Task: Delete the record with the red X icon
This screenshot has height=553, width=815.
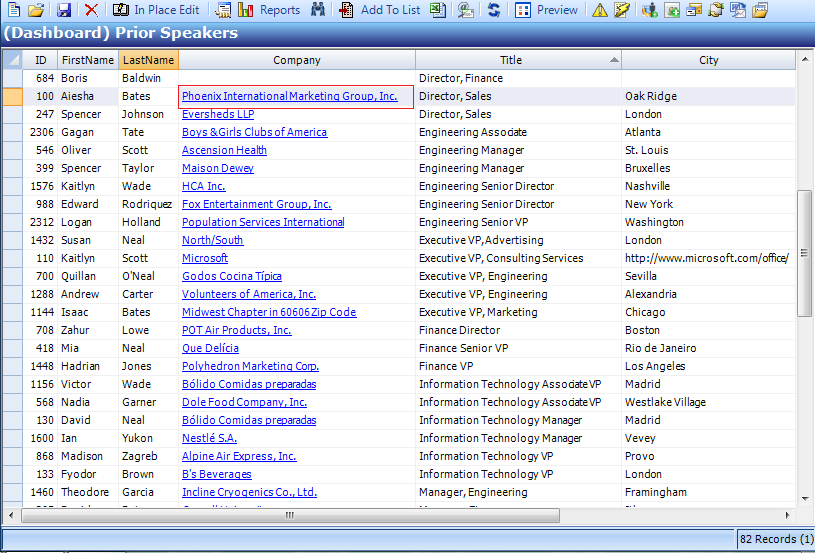Action: point(91,9)
